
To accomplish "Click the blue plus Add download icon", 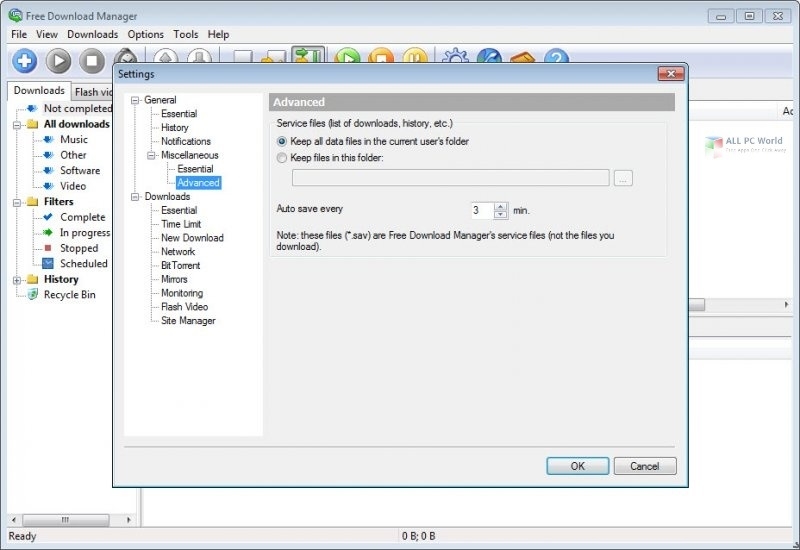I will click(24, 61).
